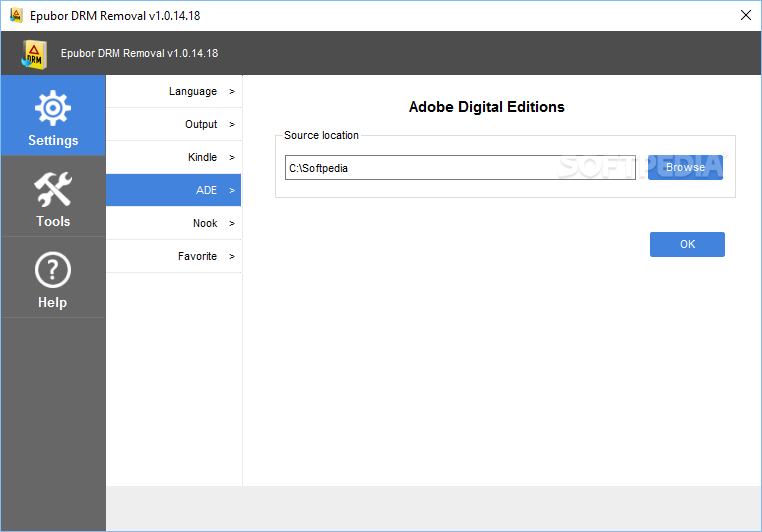This screenshot has height=532, width=762.
Task: Open the Settings gear section
Action: [x=53, y=116]
